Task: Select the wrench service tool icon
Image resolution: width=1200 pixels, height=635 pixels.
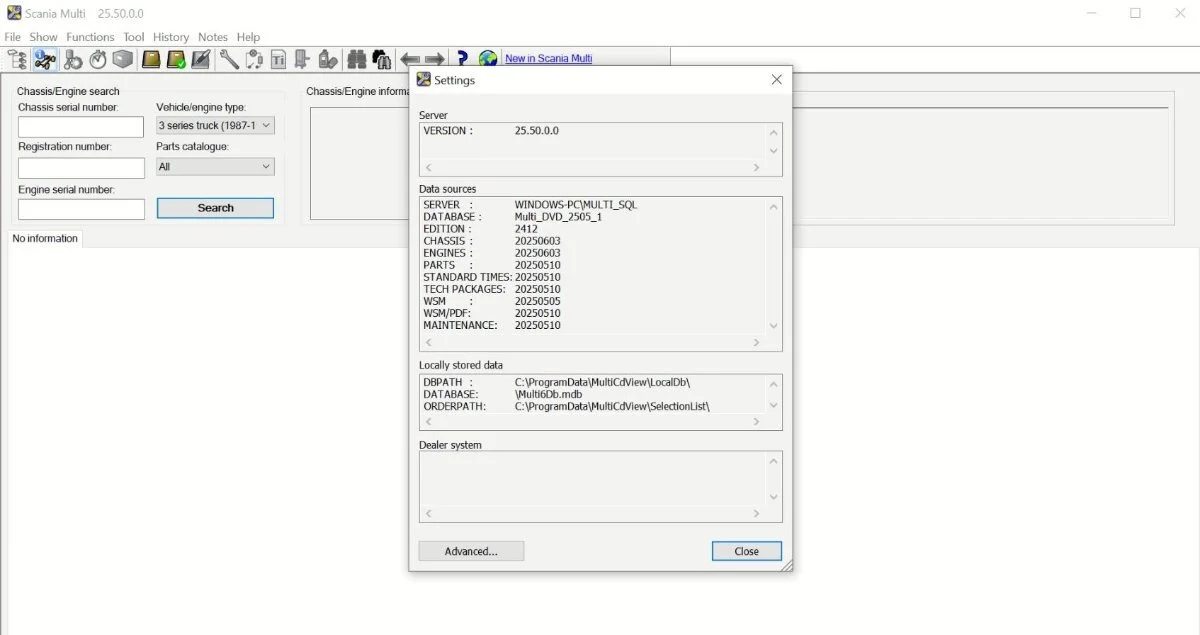Action: tap(229, 59)
